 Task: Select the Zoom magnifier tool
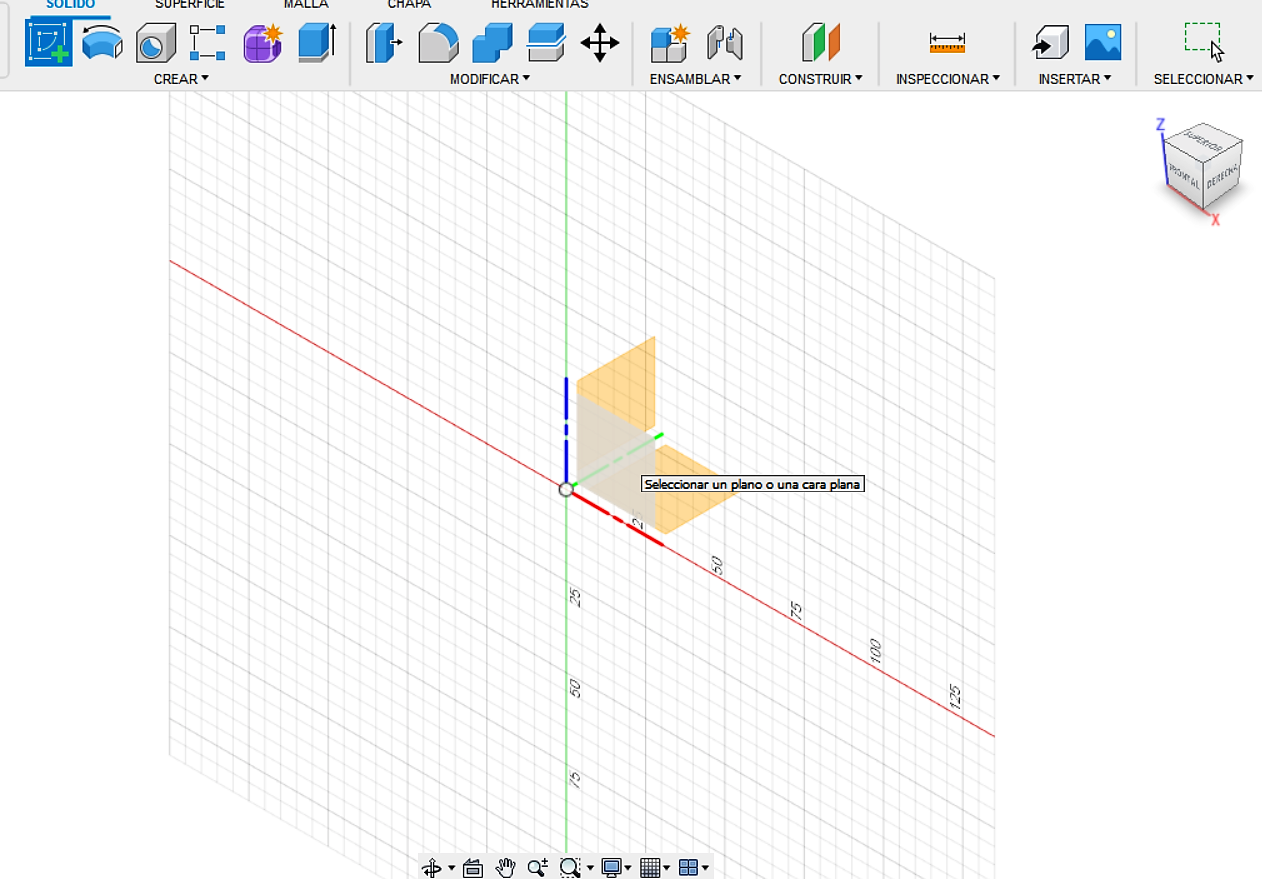point(537,868)
